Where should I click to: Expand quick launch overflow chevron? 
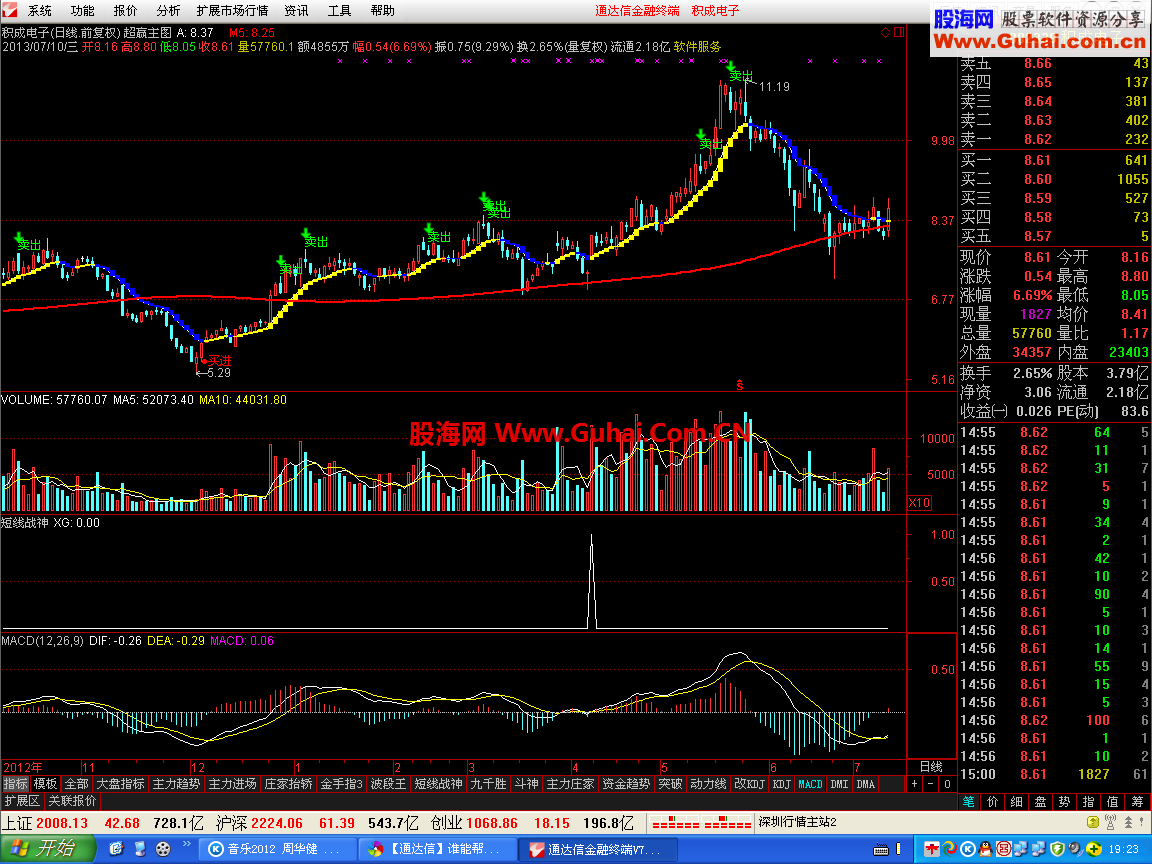(187, 845)
